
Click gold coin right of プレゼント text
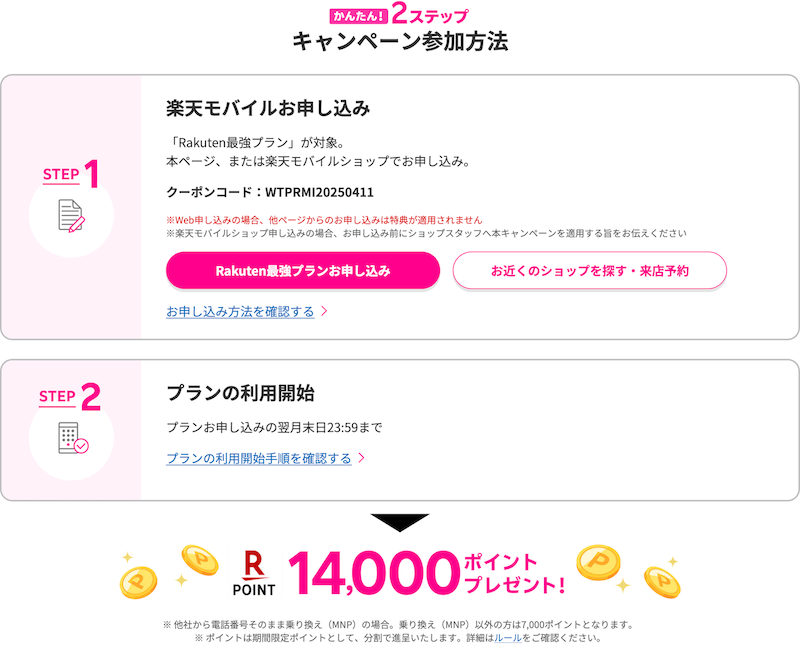[x=598, y=562]
